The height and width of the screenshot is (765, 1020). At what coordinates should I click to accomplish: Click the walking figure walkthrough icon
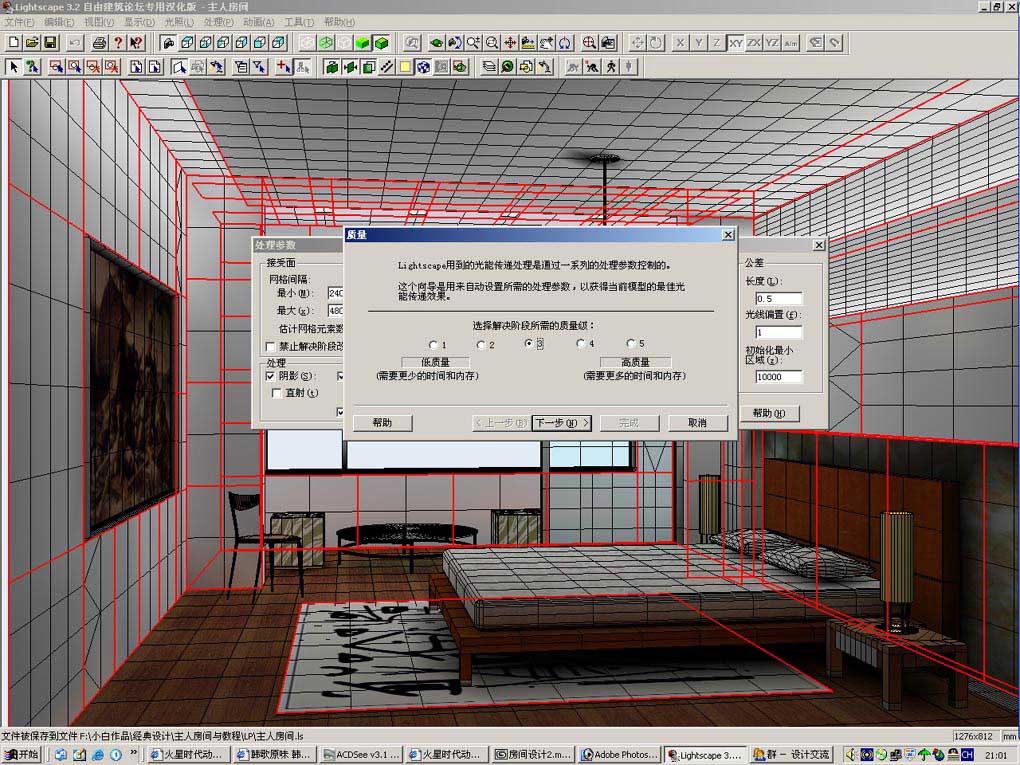610,66
